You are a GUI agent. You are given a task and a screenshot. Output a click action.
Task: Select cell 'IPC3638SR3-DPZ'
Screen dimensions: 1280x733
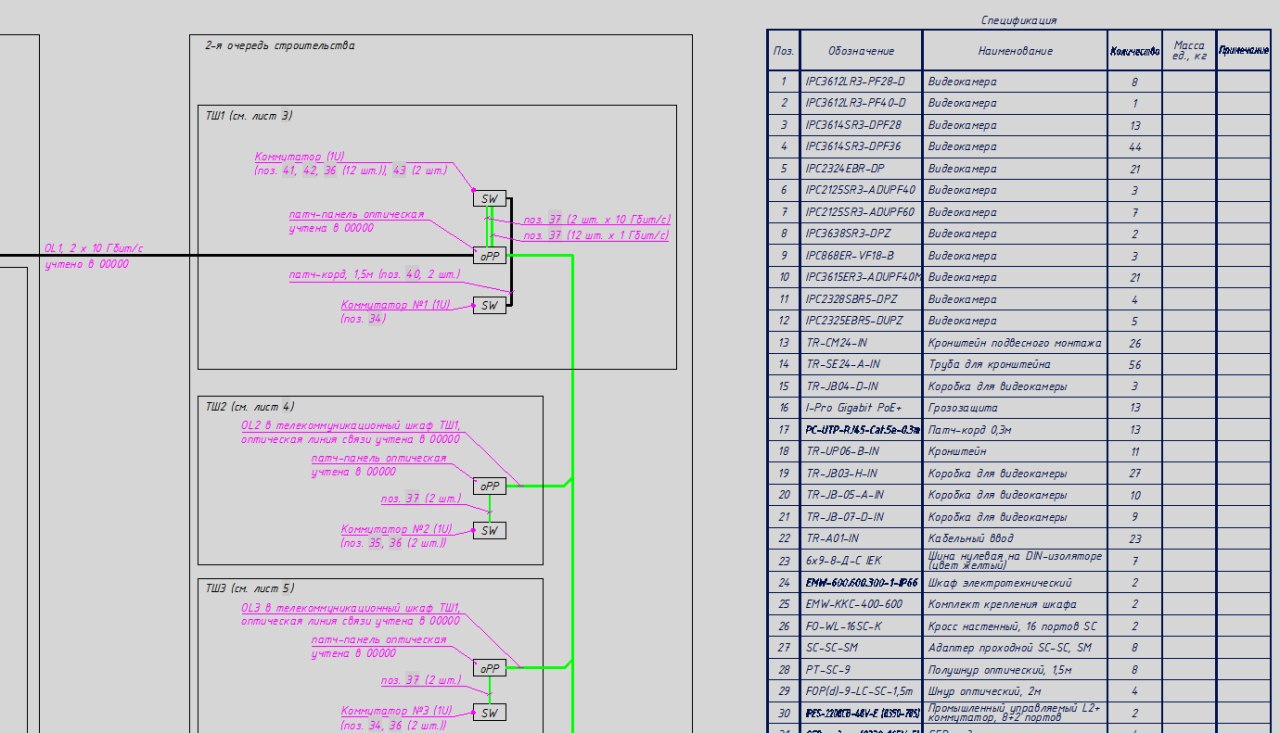[x=861, y=233]
